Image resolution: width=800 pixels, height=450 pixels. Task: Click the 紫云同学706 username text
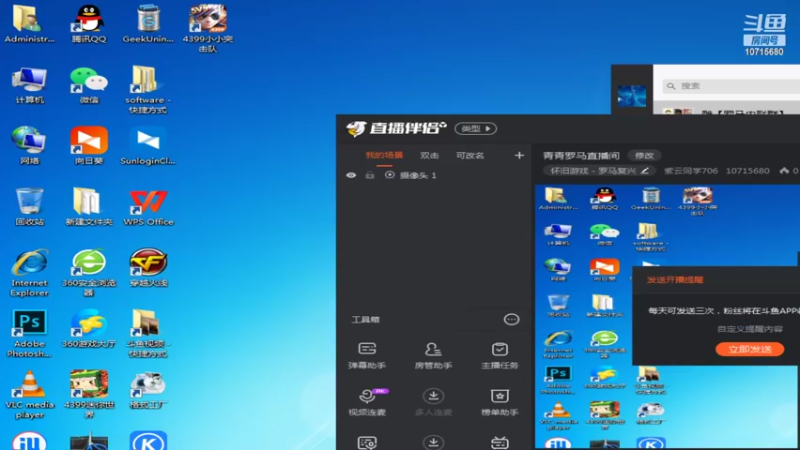690,171
